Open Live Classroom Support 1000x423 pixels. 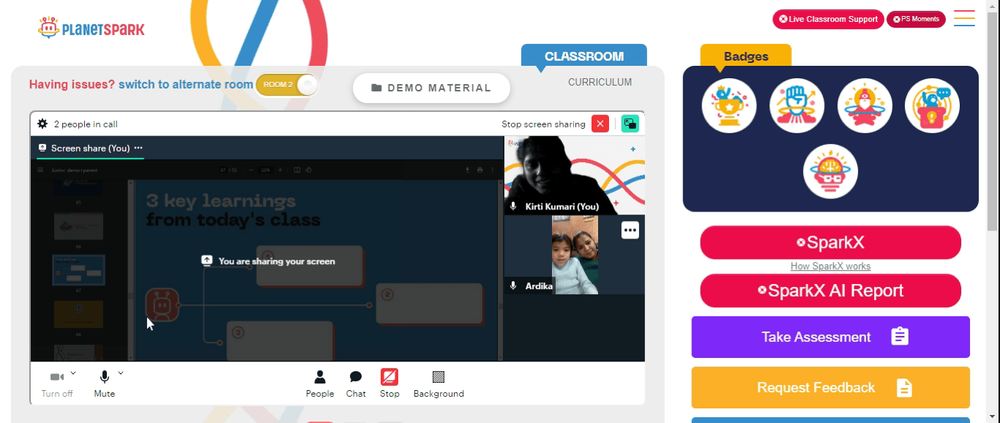click(x=828, y=19)
